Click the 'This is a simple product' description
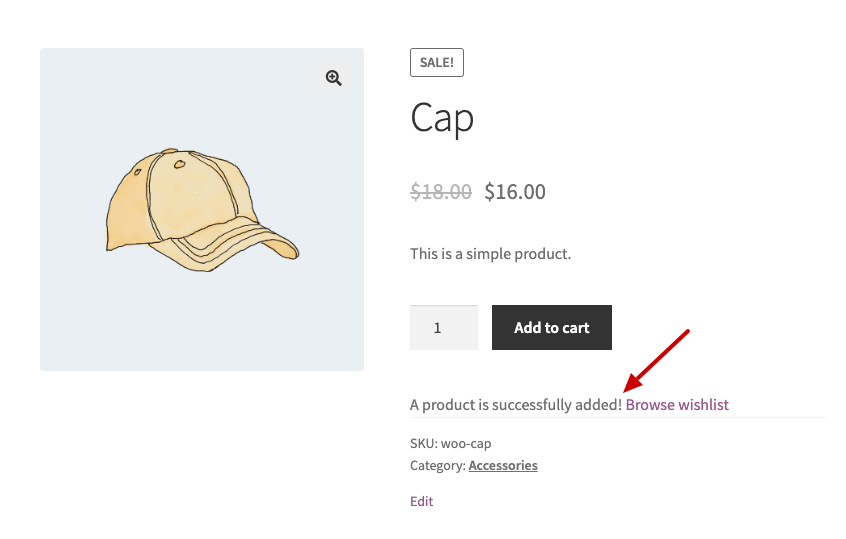The image size is (846, 539). 490,254
